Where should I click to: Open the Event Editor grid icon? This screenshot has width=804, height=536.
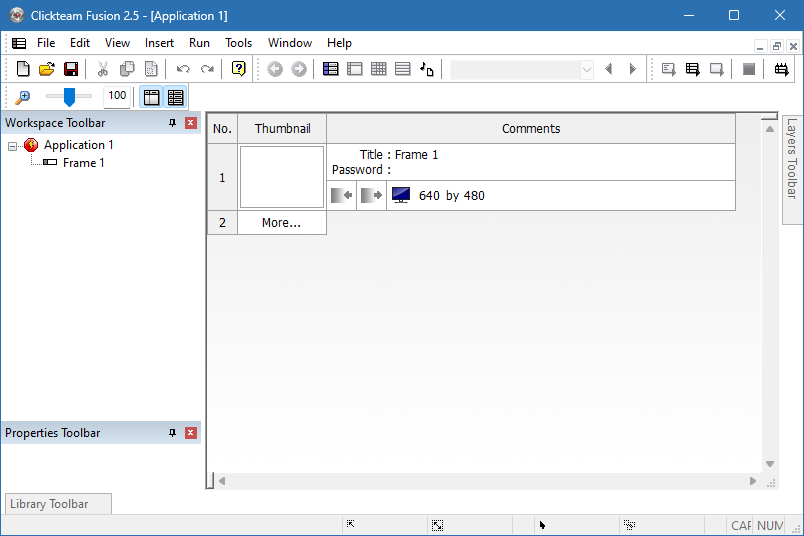[x=378, y=69]
